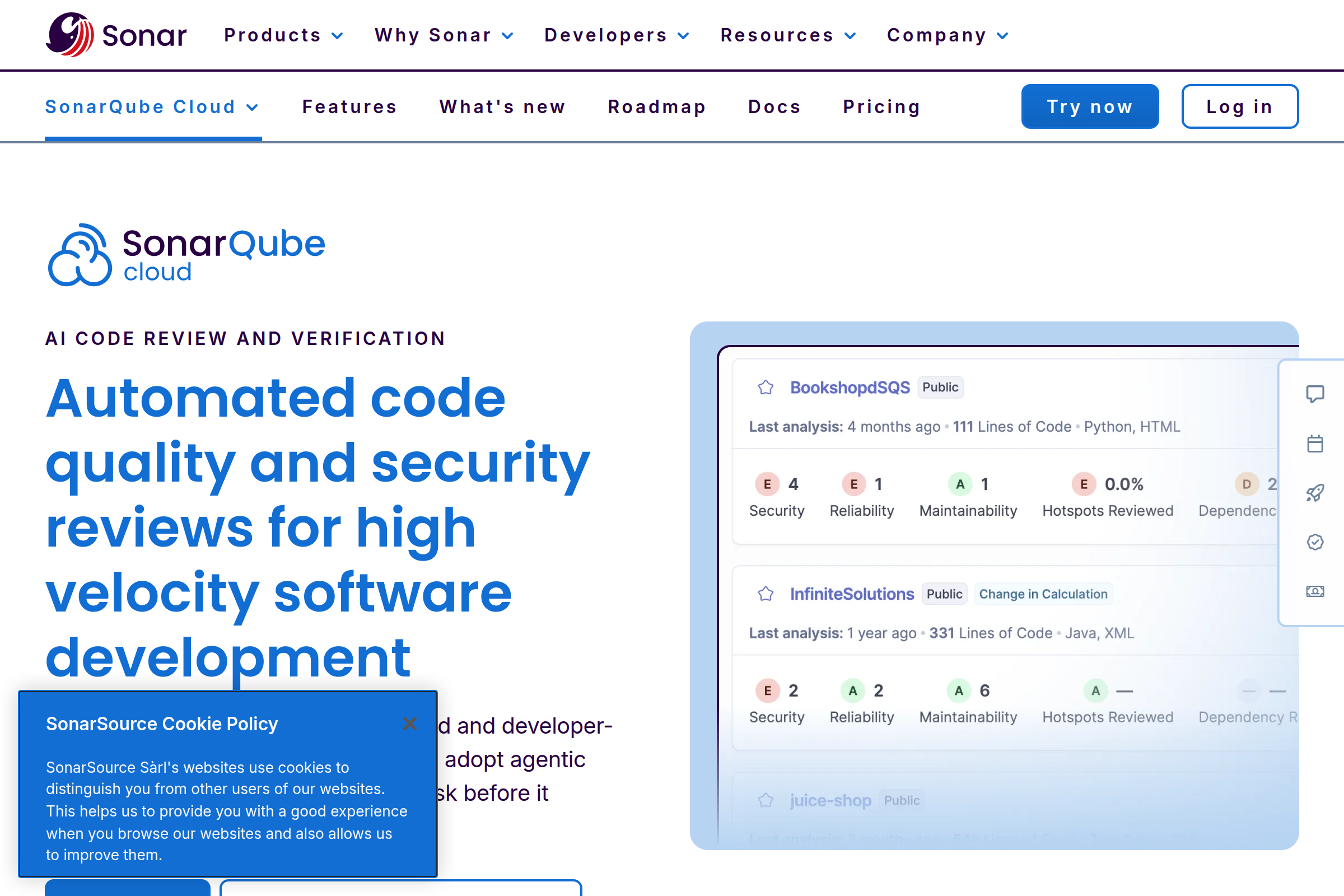Click the calendar sidebar icon
The width and height of the screenshot is (1344, 896).
pyautogui.click(x=1315, y=444)
